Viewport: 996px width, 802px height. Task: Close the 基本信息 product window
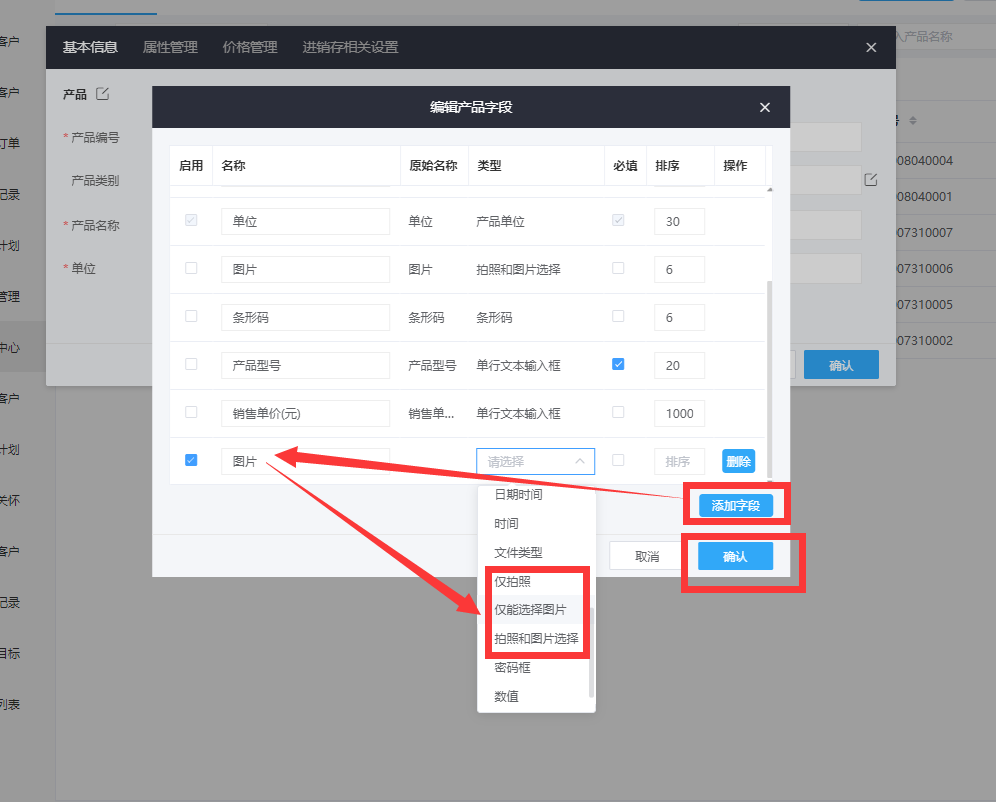871,48
